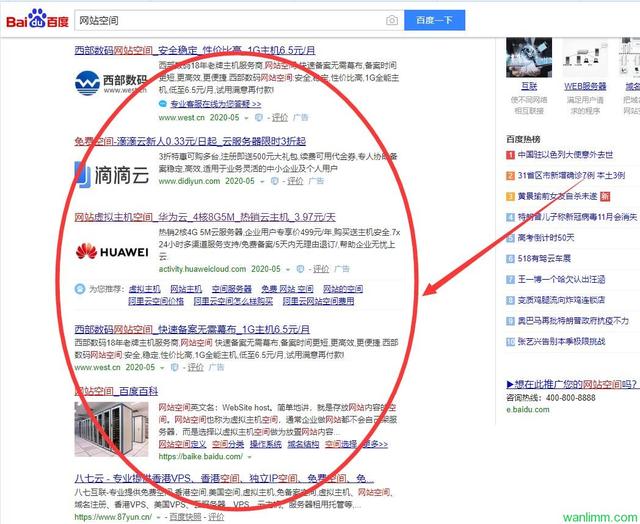The height and width of the screenshot is (524, 640).
Task: Open WEB服务器 sidebar link
Action: tap(585, 86)
